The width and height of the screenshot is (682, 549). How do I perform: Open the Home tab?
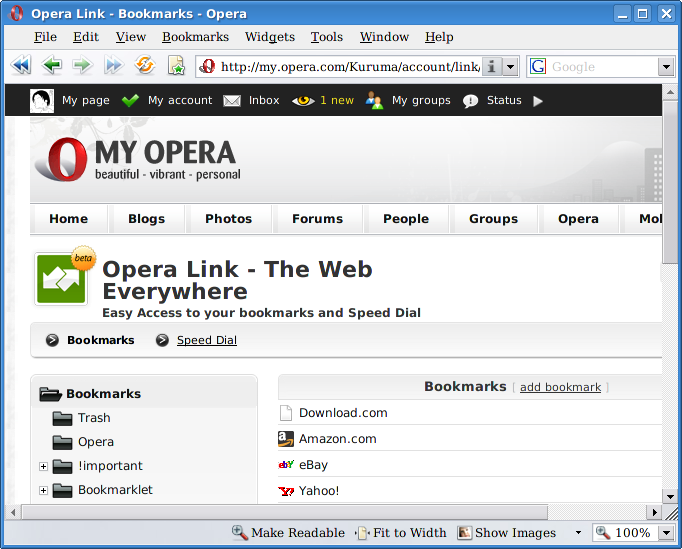click(69, 219)
